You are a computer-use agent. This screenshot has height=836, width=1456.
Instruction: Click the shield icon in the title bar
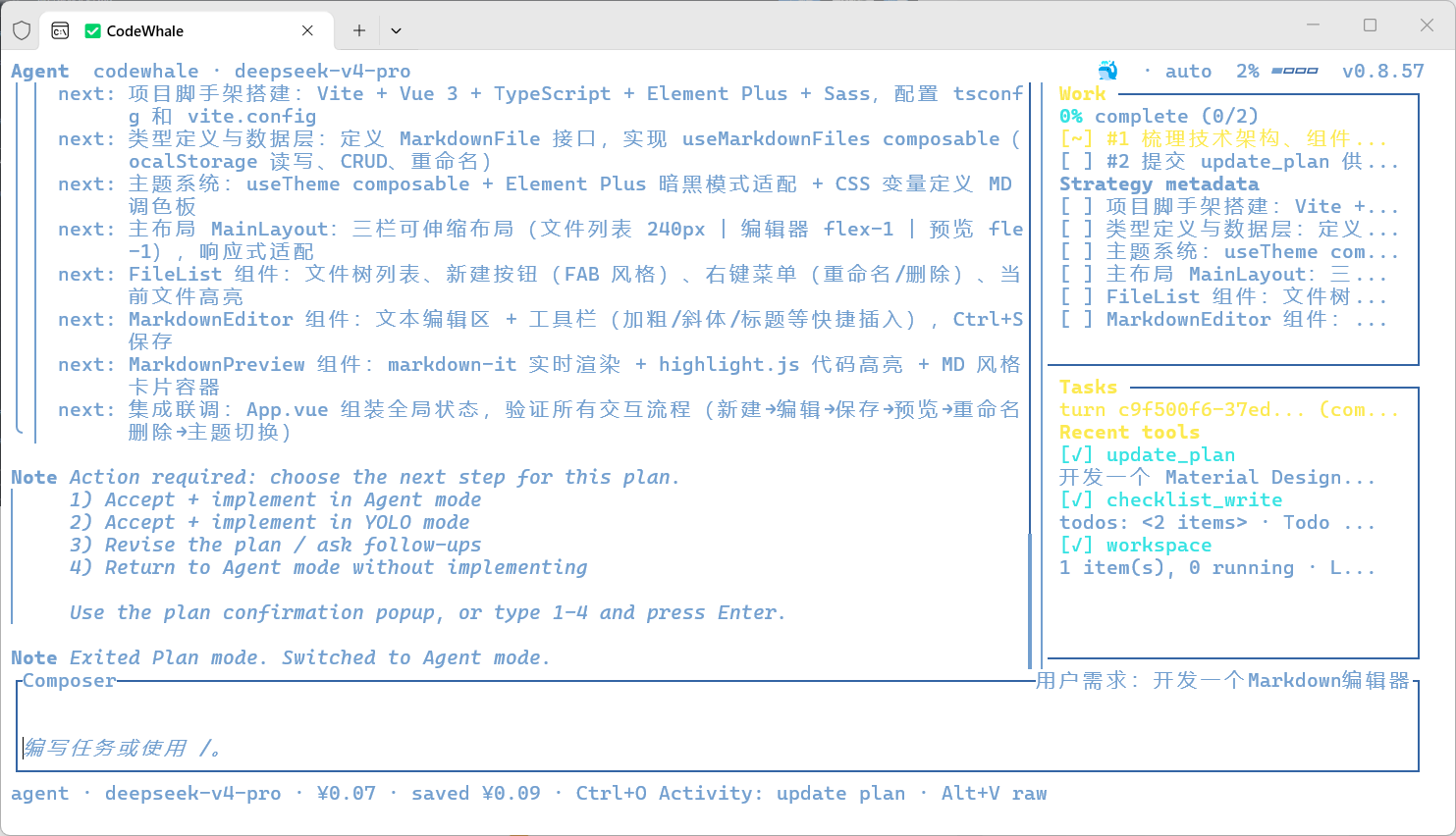coord(22,30)
